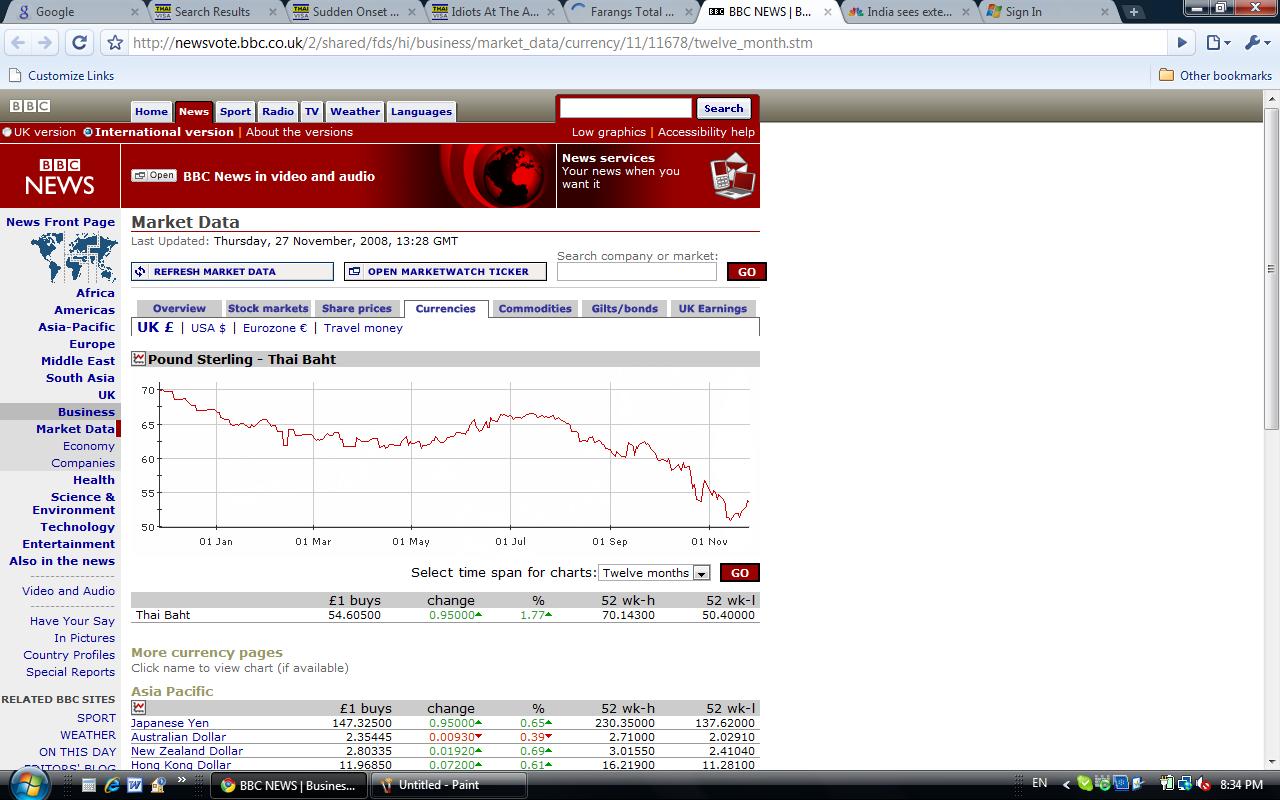1280x800 pixels.
Task: Select the International version radio button
Action: point(88,132)
